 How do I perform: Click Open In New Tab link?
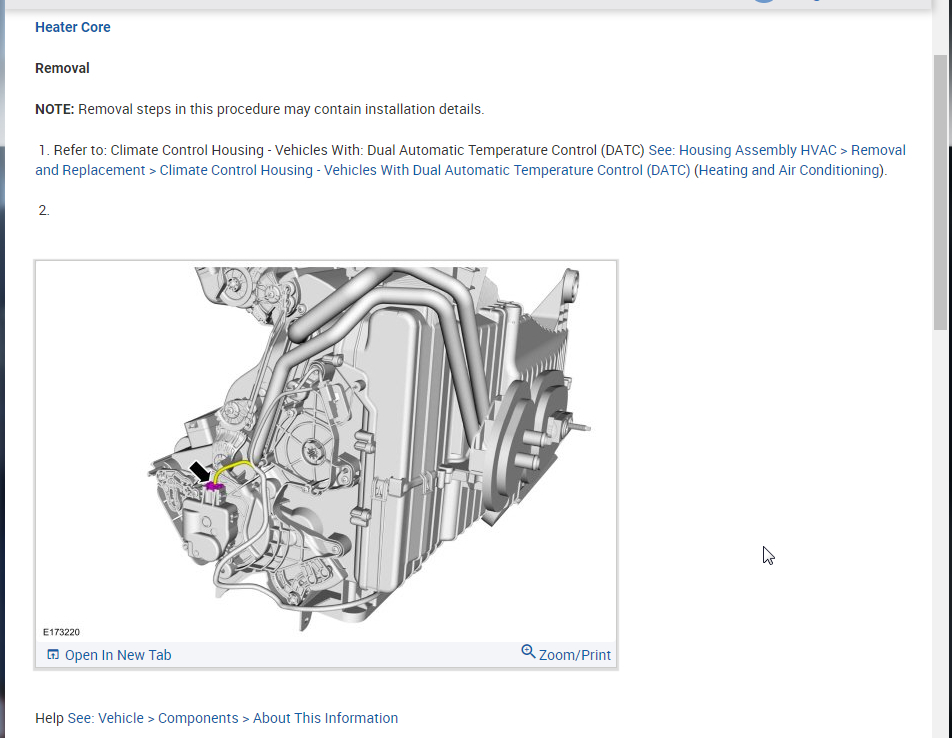(x=118, y=655)
